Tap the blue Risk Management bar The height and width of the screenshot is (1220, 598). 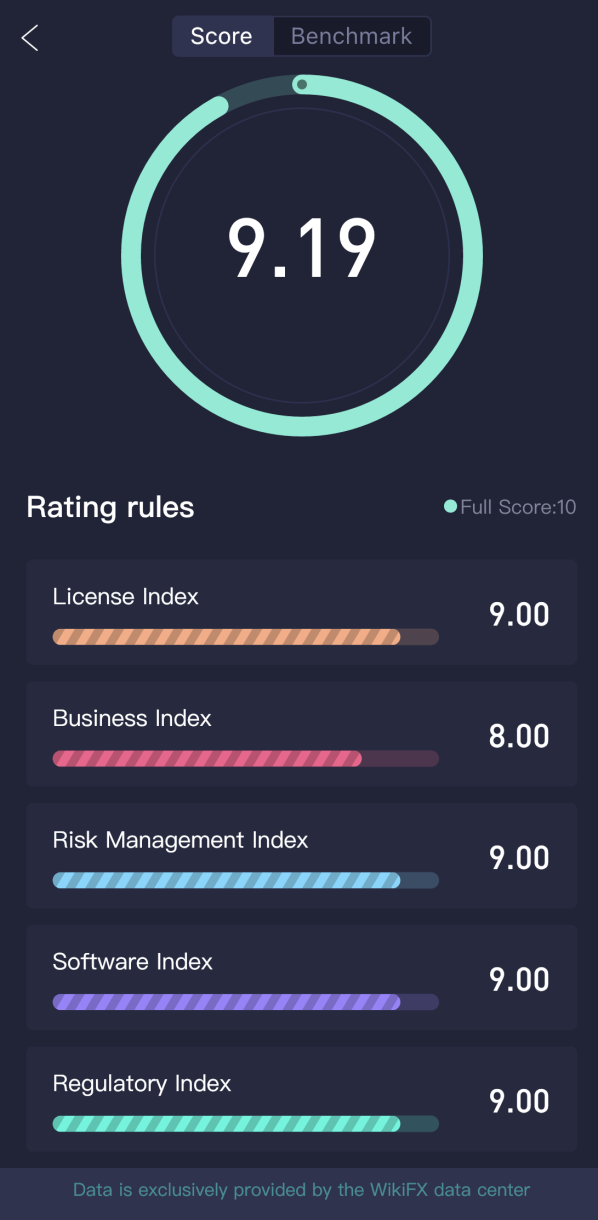click(x=245, y=880)
